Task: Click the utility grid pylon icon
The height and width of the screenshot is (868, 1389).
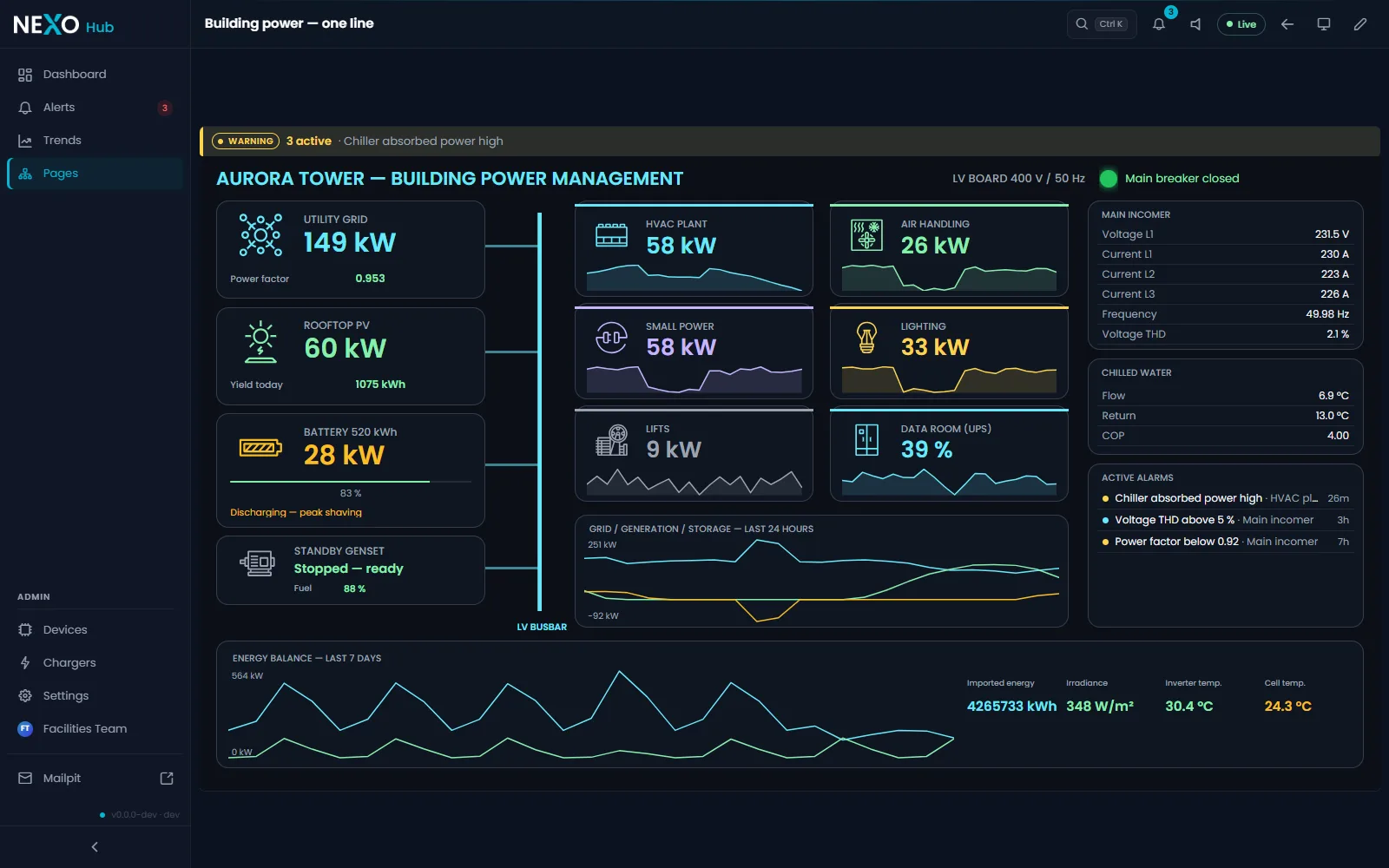Action: (260, 235)
